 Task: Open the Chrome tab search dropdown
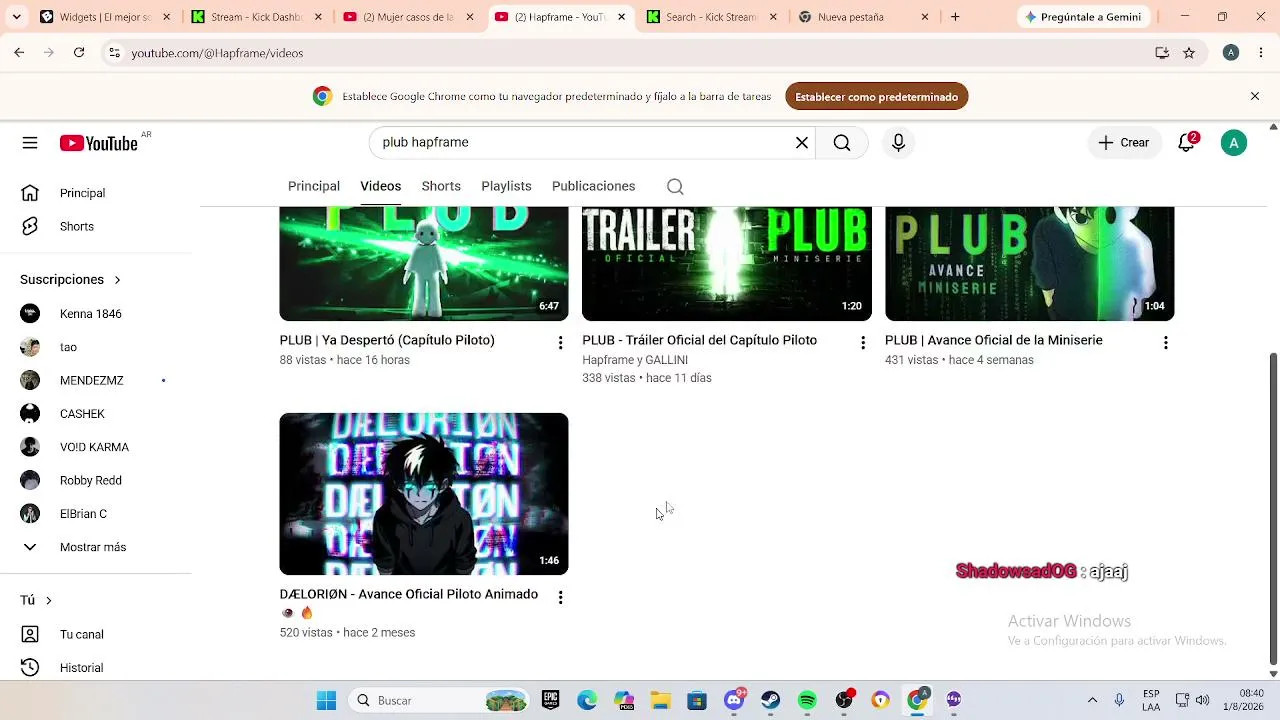click(16, 17)
